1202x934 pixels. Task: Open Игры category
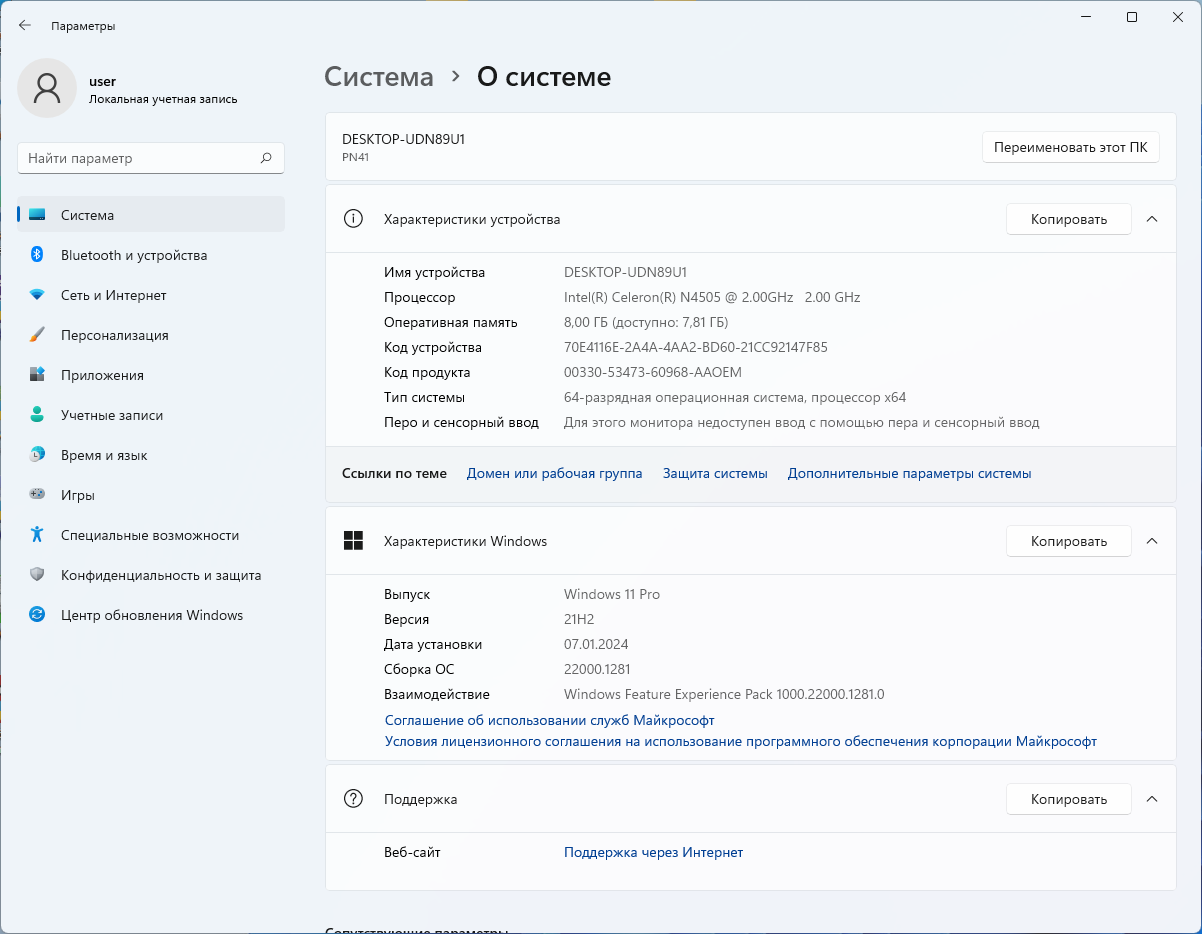click(151, 495)
